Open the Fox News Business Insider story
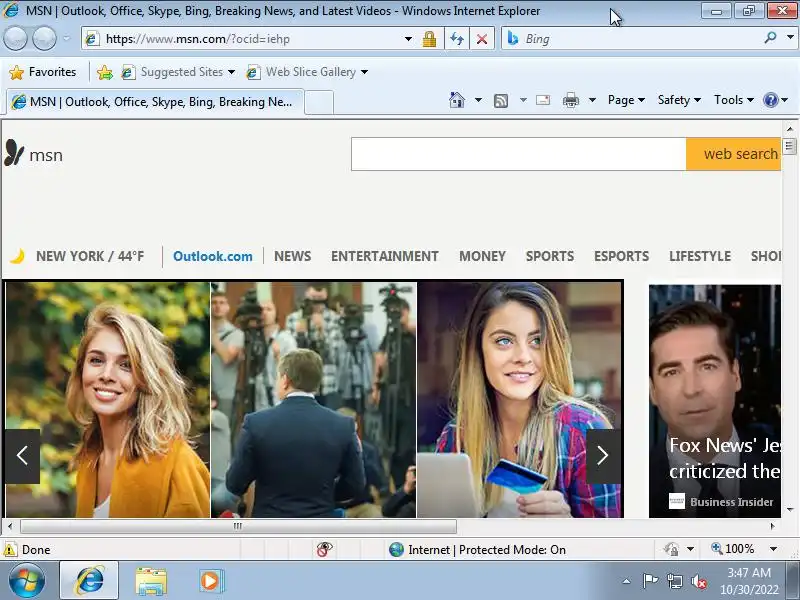800x600 pixels. pos(715,401)
